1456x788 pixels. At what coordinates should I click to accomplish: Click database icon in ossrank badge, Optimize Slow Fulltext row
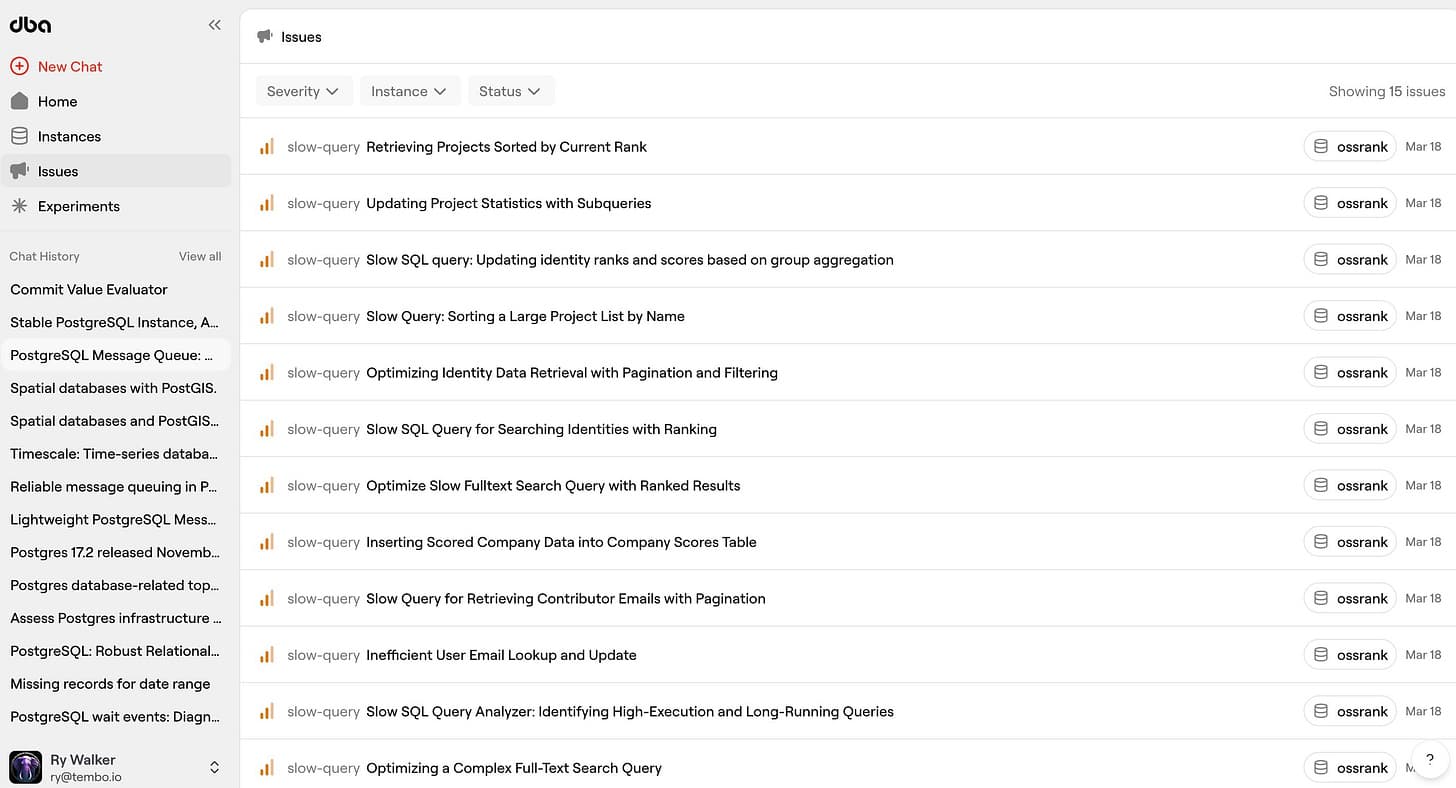tap(1320, 485)
